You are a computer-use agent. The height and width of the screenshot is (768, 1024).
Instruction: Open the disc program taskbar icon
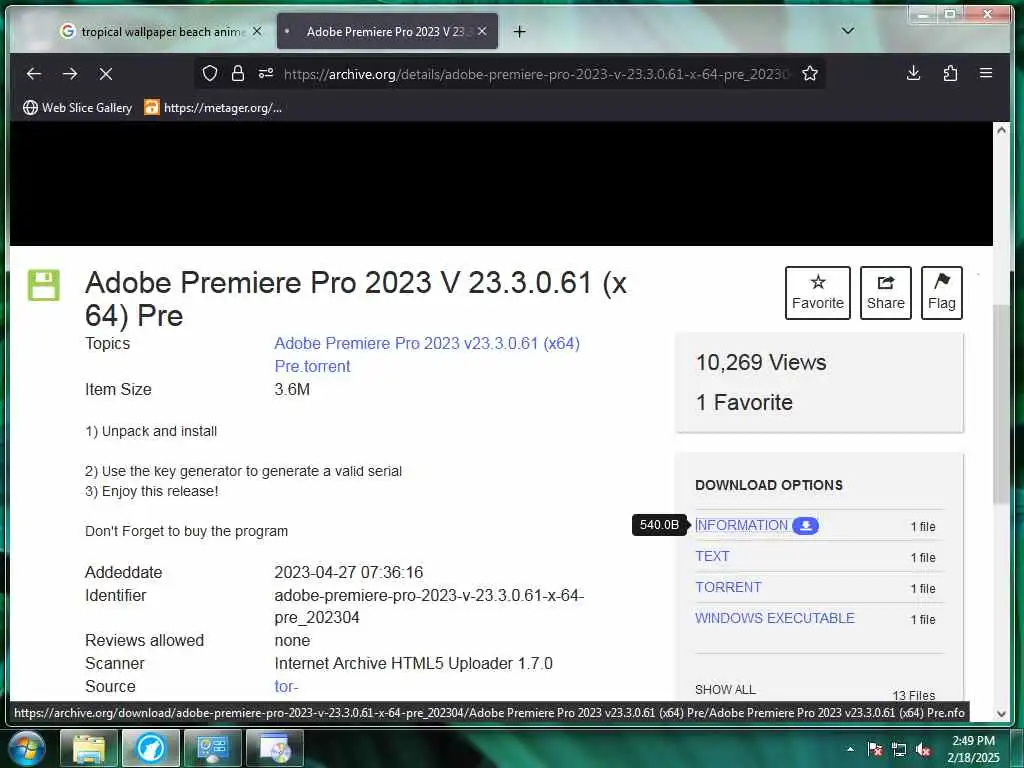tap(274, 748)
